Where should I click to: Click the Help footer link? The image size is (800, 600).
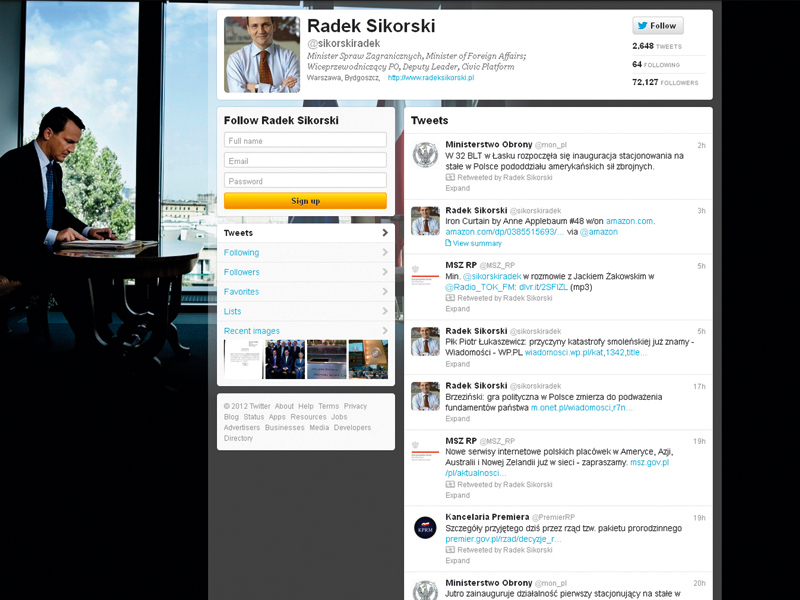coord(306,406)
